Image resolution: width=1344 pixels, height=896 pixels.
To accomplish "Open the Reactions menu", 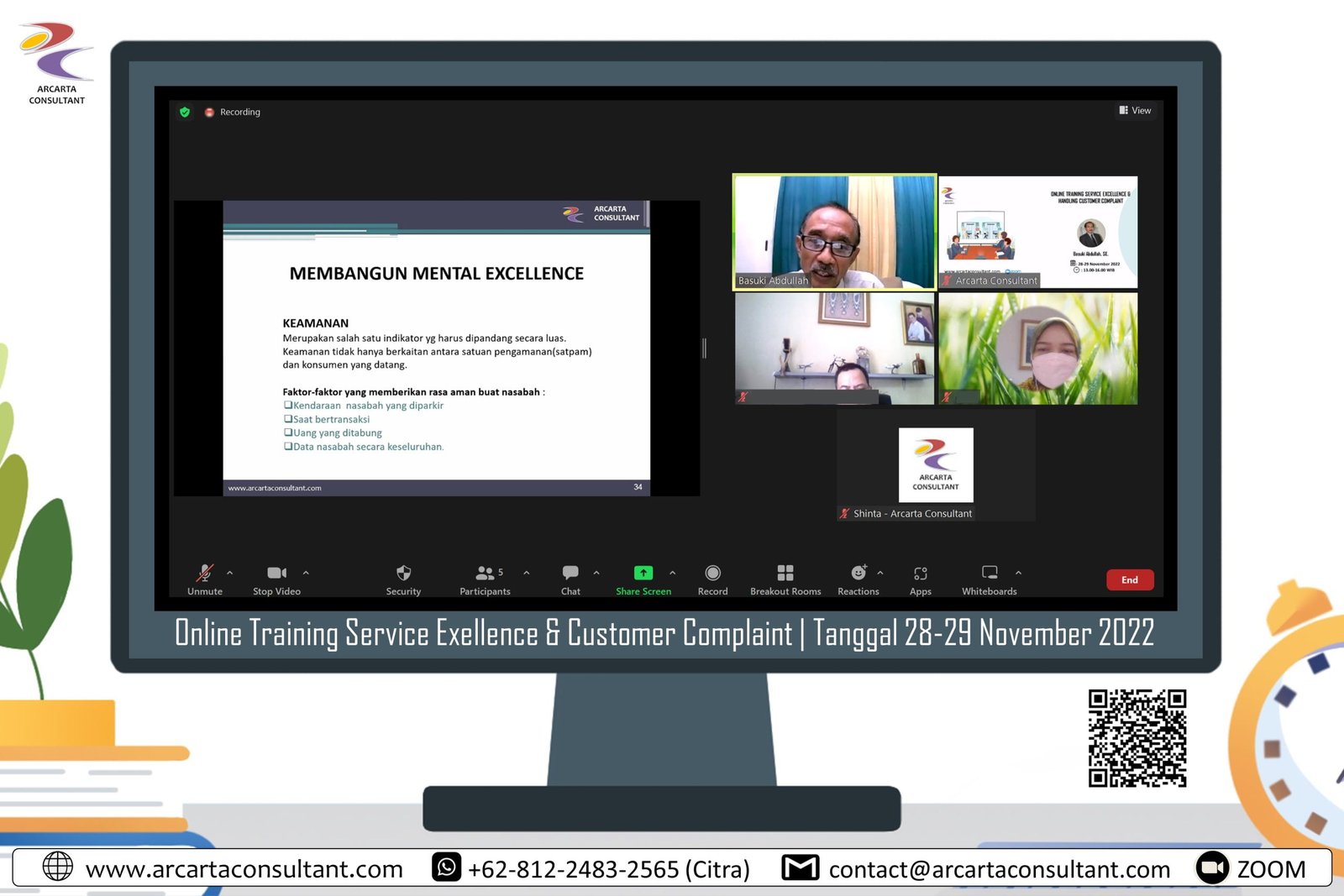I will [x=858, y=574].
